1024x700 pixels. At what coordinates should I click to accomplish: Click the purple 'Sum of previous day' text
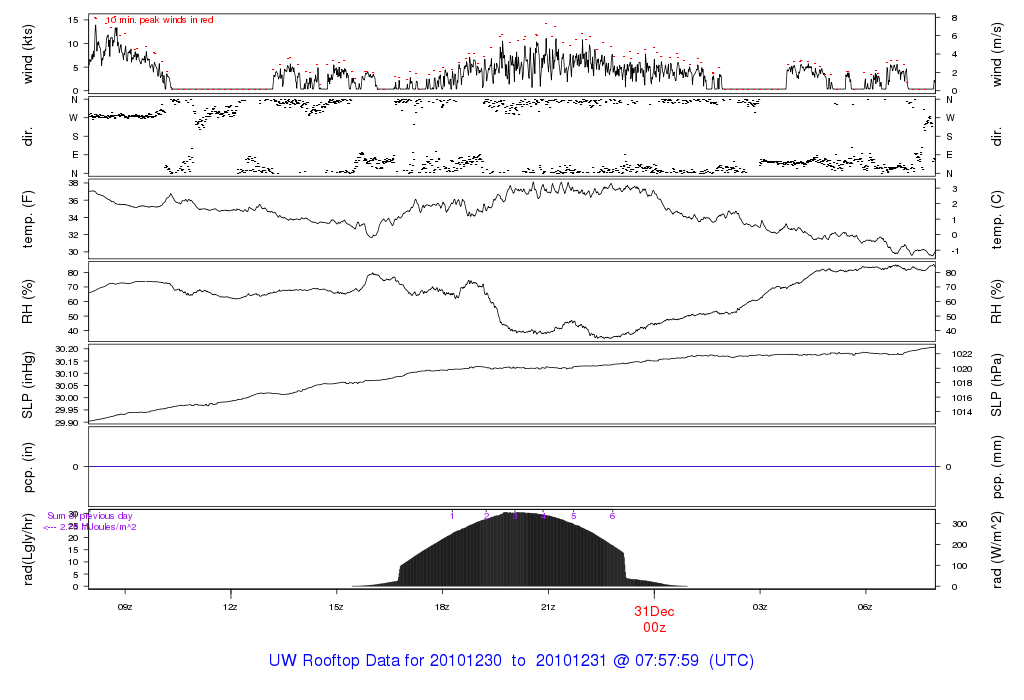pyautogui.click(x=90, y=516)
